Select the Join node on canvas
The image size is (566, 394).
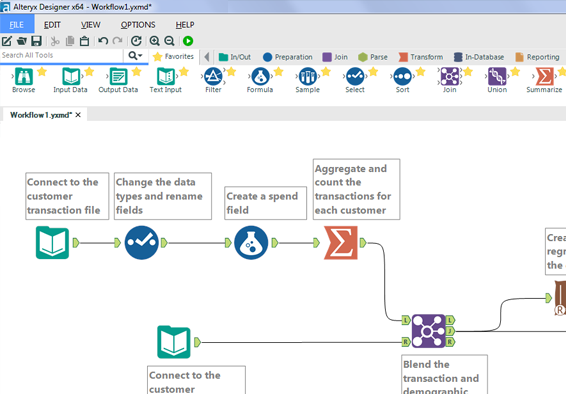tap(428, 331)
